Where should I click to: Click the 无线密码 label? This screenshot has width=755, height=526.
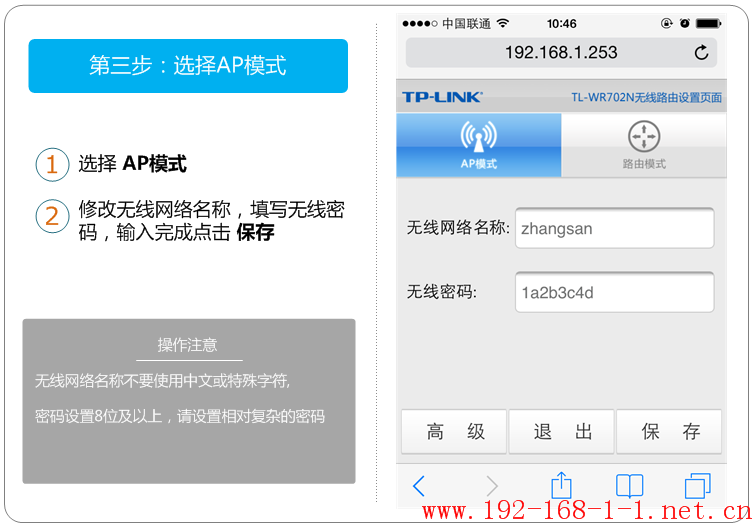[442, 291]
